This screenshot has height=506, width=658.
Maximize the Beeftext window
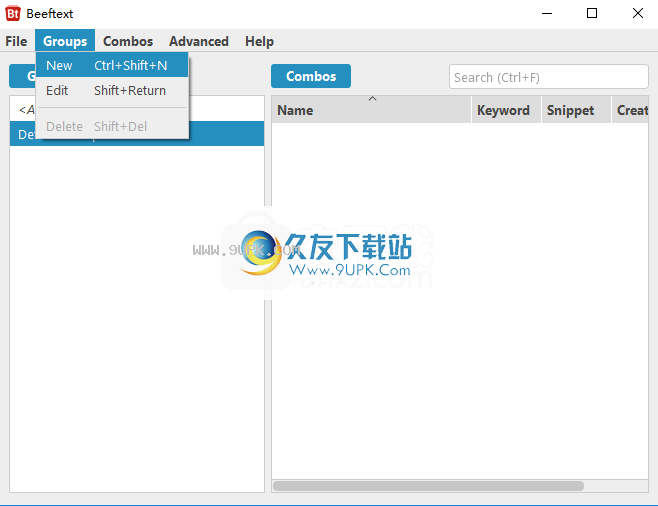click(592, 13)
